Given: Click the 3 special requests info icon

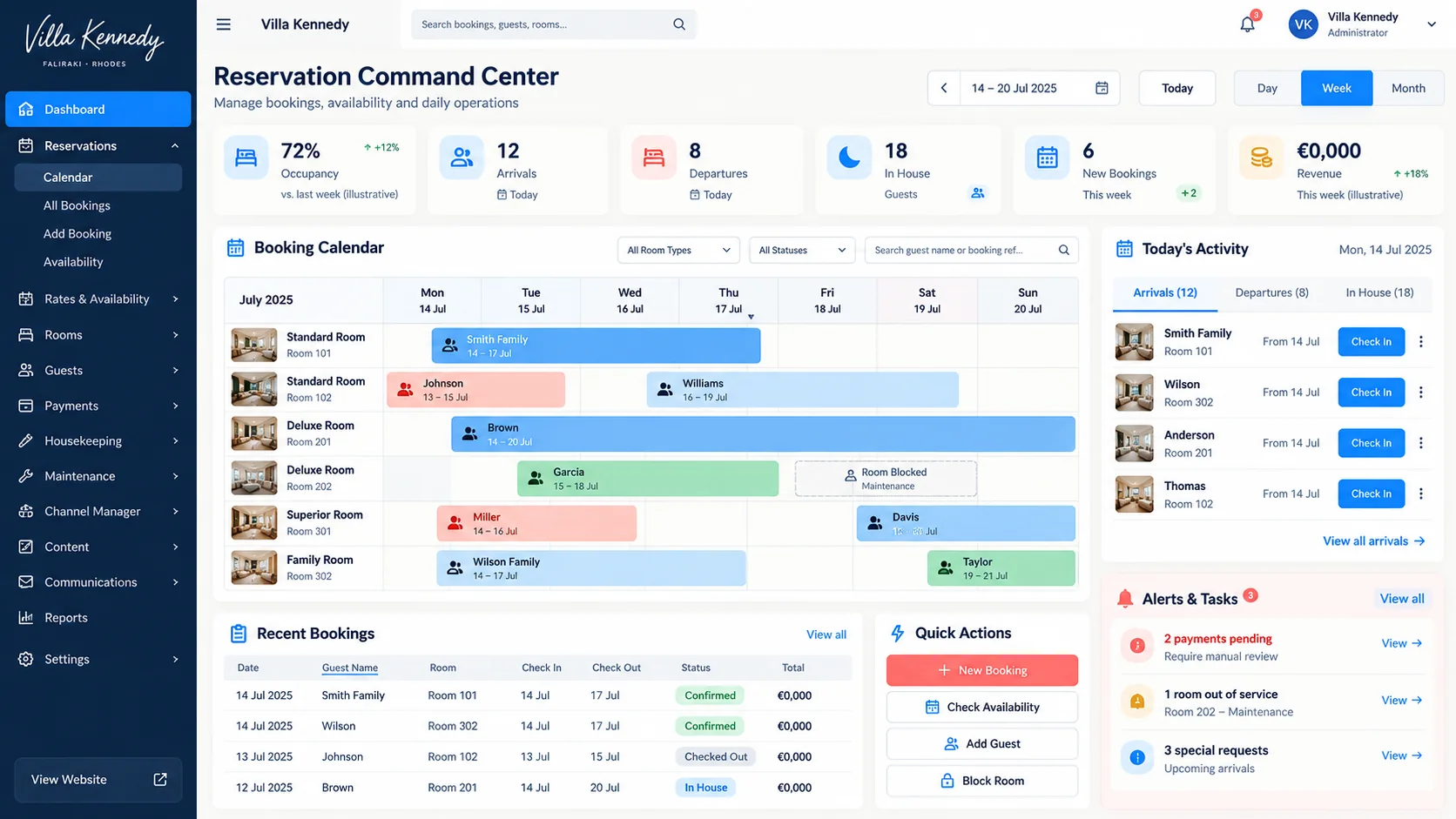Looking at the screenshot, I should (1136, 757).
